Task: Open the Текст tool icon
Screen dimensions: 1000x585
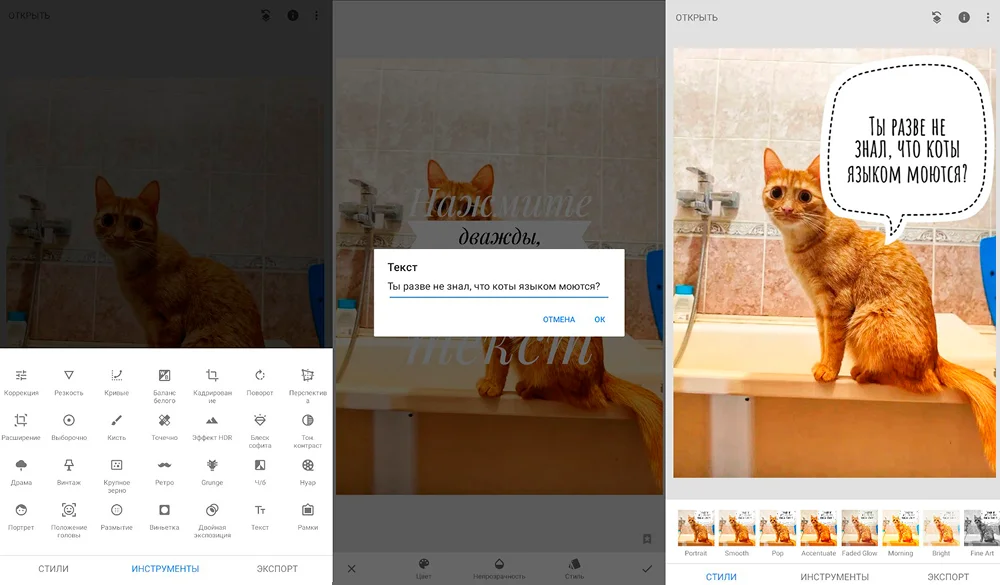Action: pos(260,510)
